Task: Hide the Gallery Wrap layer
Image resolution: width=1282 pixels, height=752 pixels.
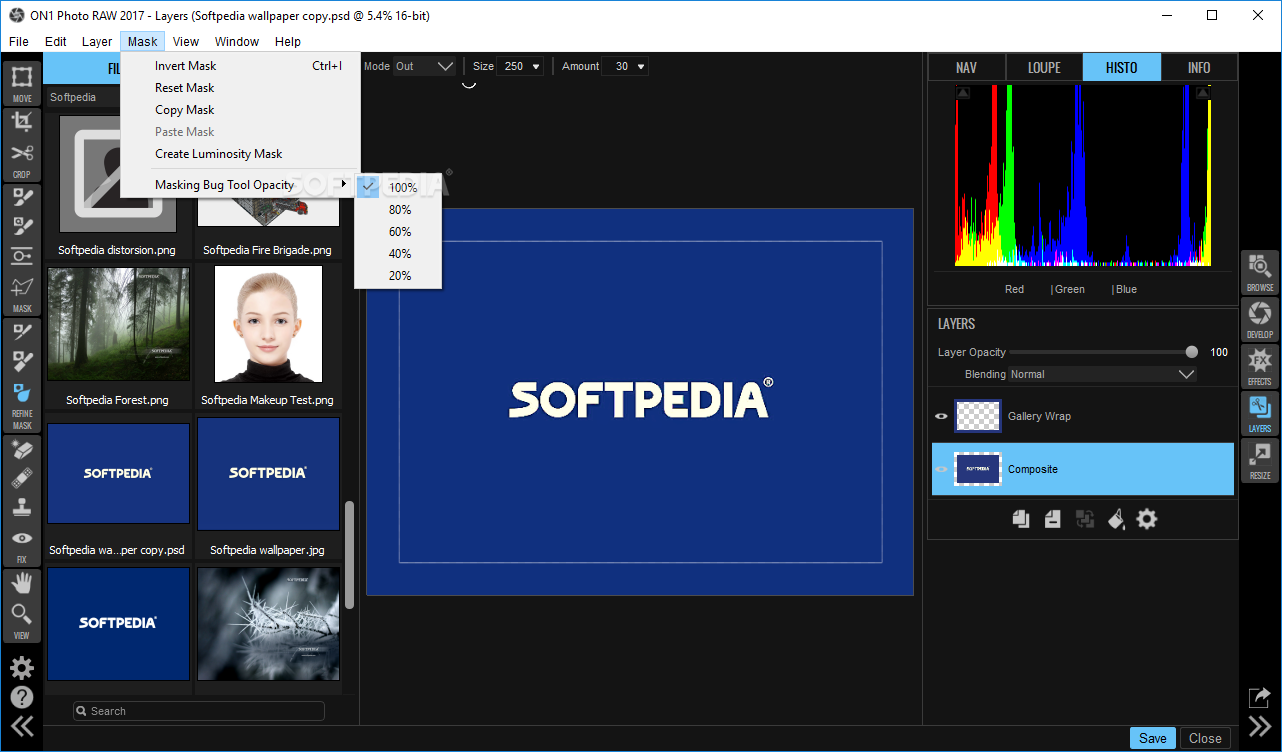Action: [941, 417]
